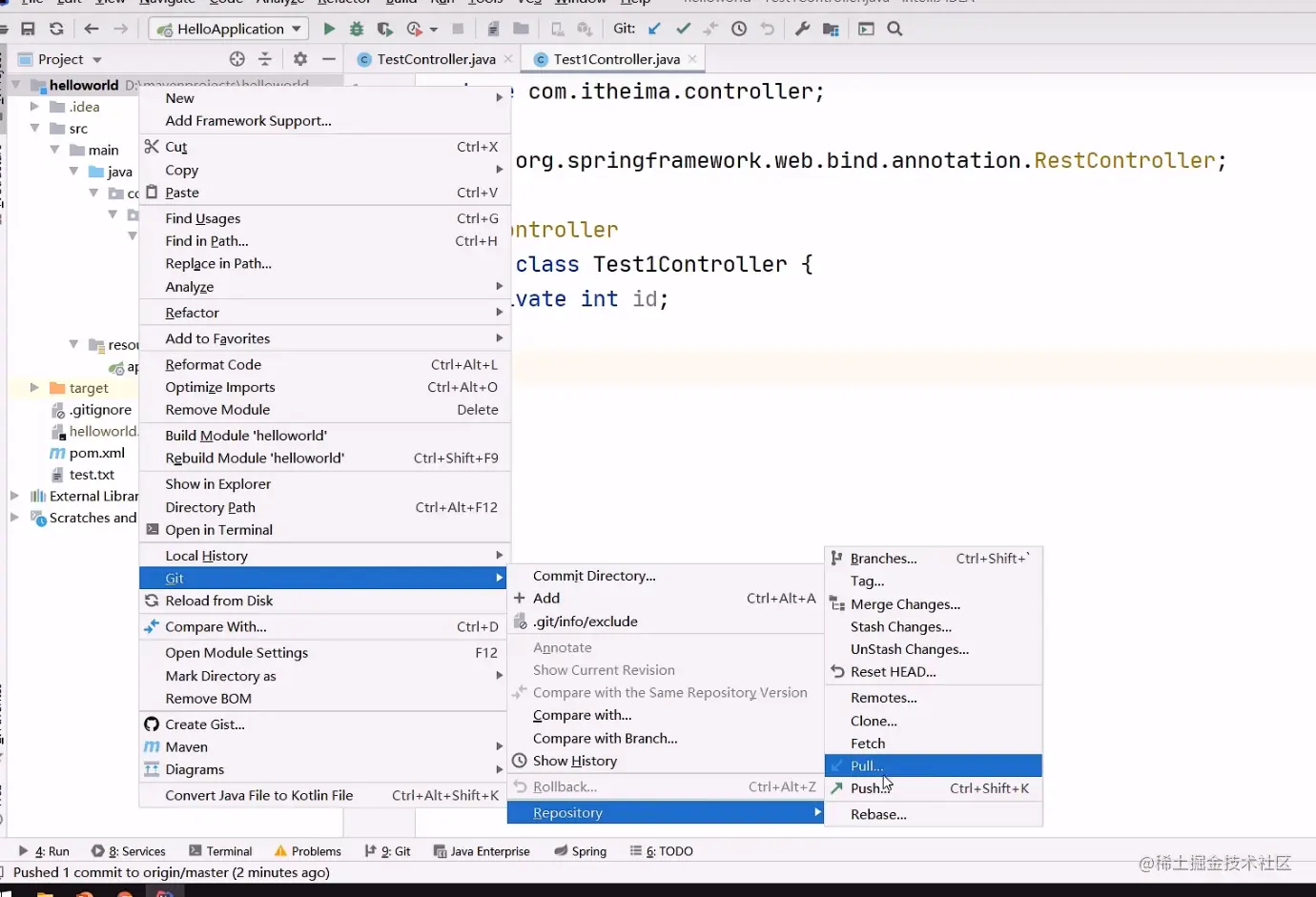Select Fetch in the Repository submenu

(934, 744)
